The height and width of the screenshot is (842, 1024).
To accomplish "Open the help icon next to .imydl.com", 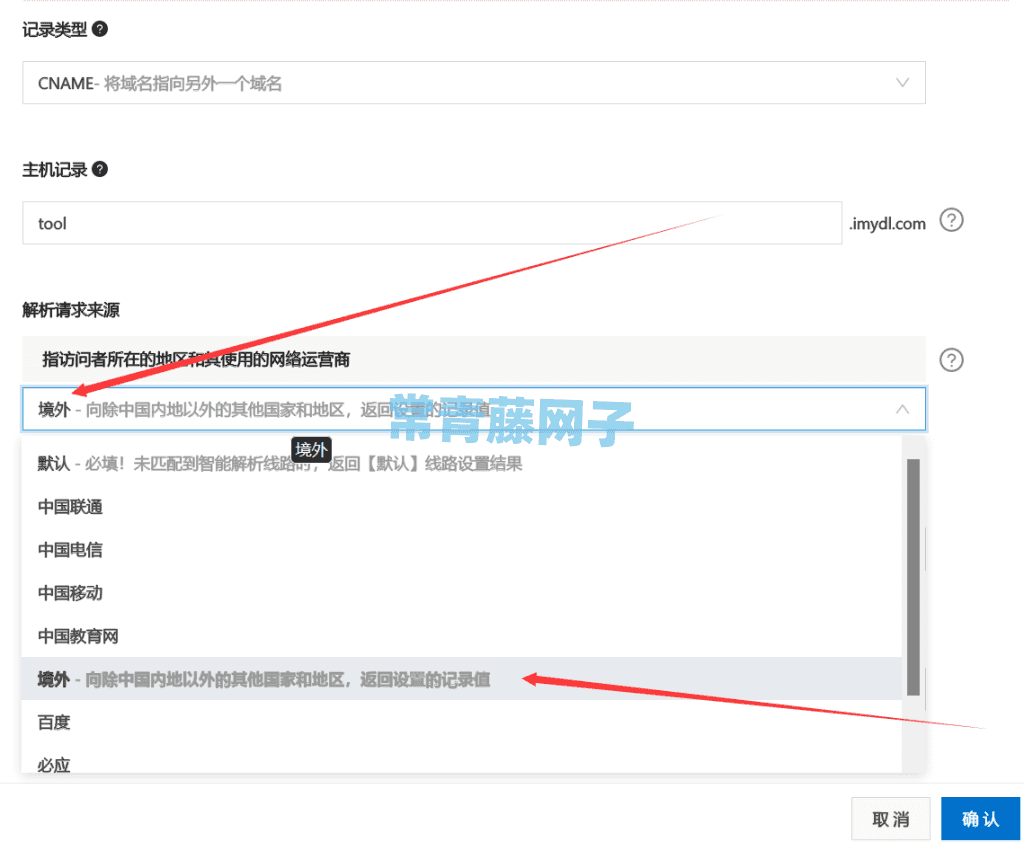I will click(951, 220).
